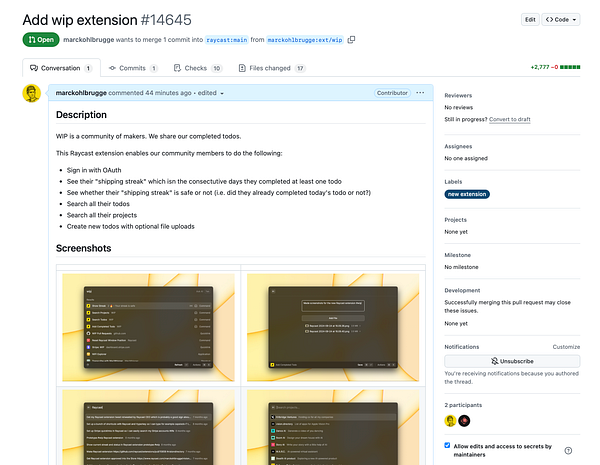Image resolution: width=600 pixels, height=465 pixels.
Task: Click the Screenshots heading
Action: coord(83,248)
